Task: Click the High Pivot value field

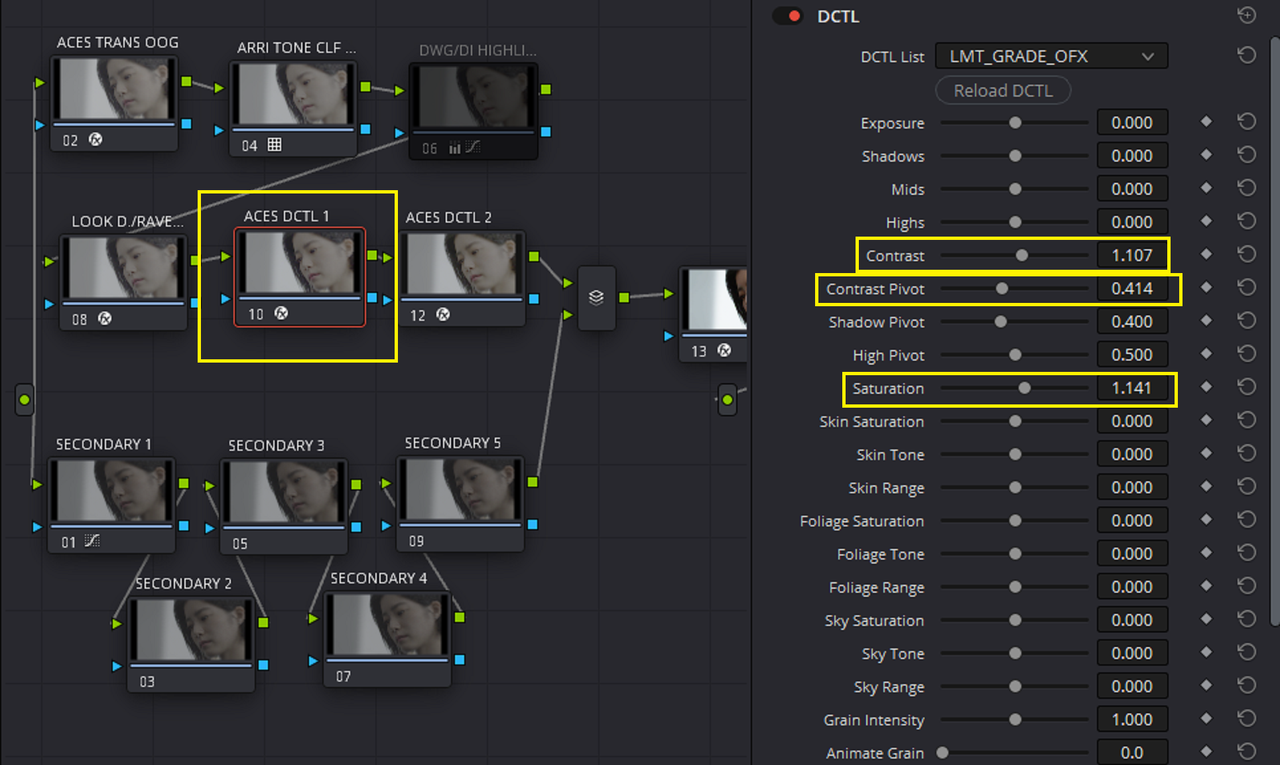Action: (1132, 354)
